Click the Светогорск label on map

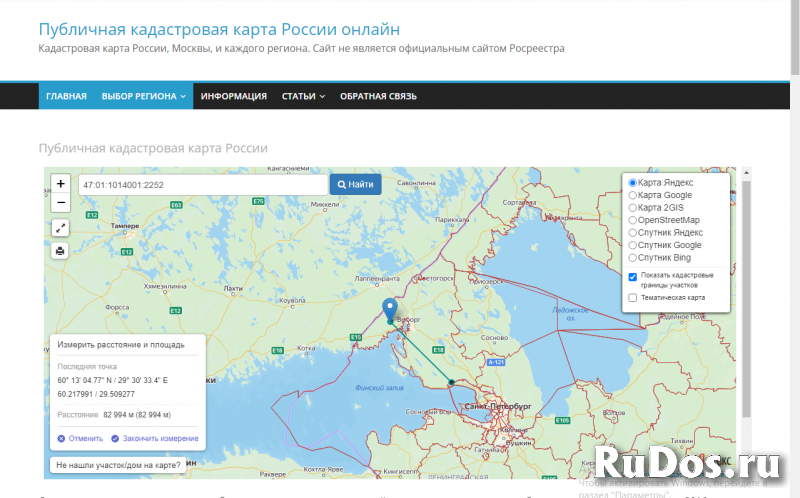[x=435, y=279]
